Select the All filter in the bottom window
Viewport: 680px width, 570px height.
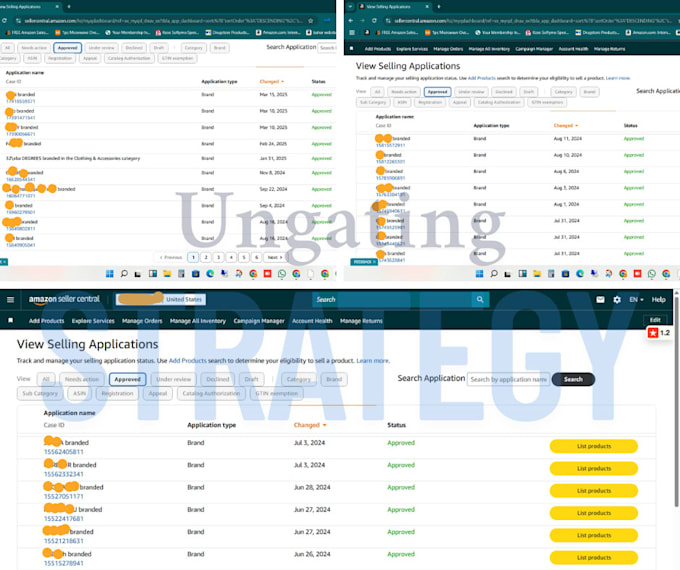click(x=46, y=379)
